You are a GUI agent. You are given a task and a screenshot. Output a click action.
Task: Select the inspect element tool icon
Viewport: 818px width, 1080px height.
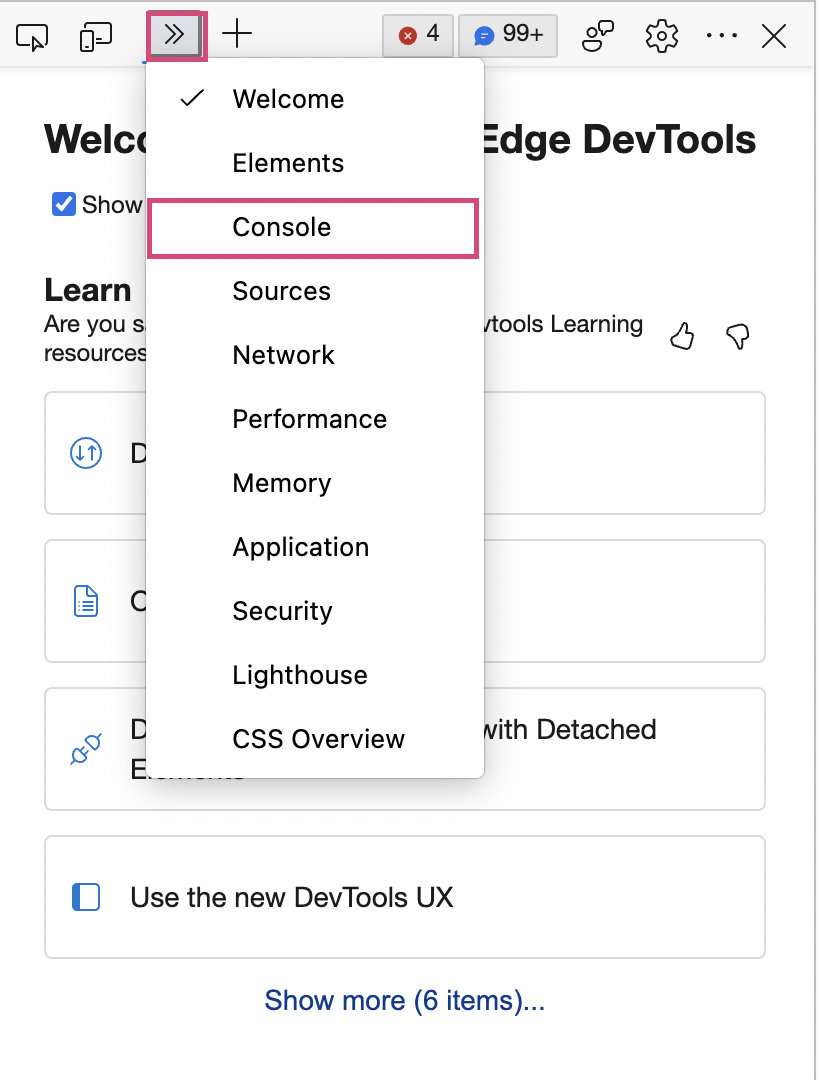click(x=32, y=36)
